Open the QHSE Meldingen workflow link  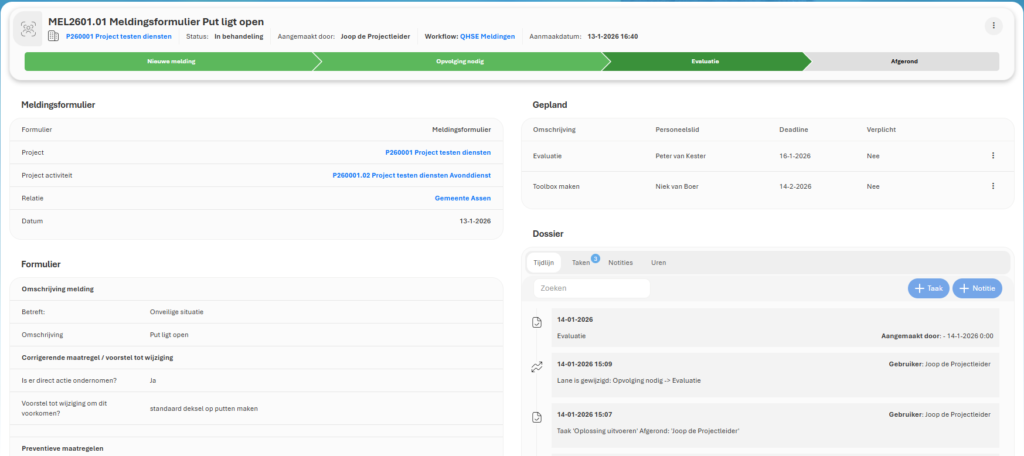(487, 36)
